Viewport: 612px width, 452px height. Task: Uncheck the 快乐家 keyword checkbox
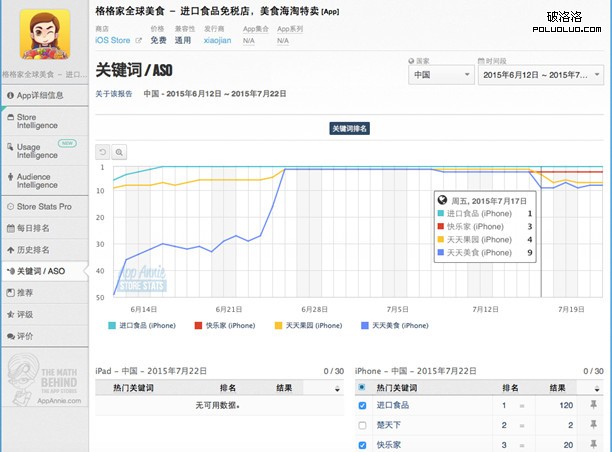point(362,445)
